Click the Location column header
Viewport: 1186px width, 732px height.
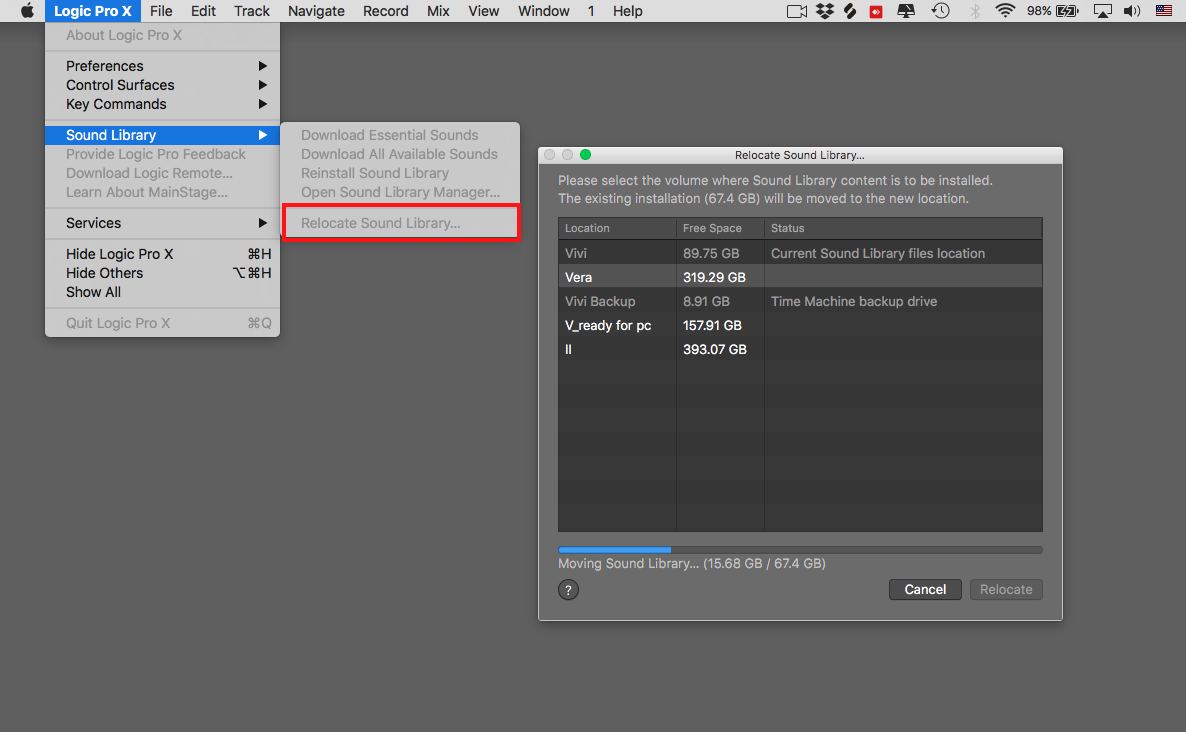(x=617, y=228)
